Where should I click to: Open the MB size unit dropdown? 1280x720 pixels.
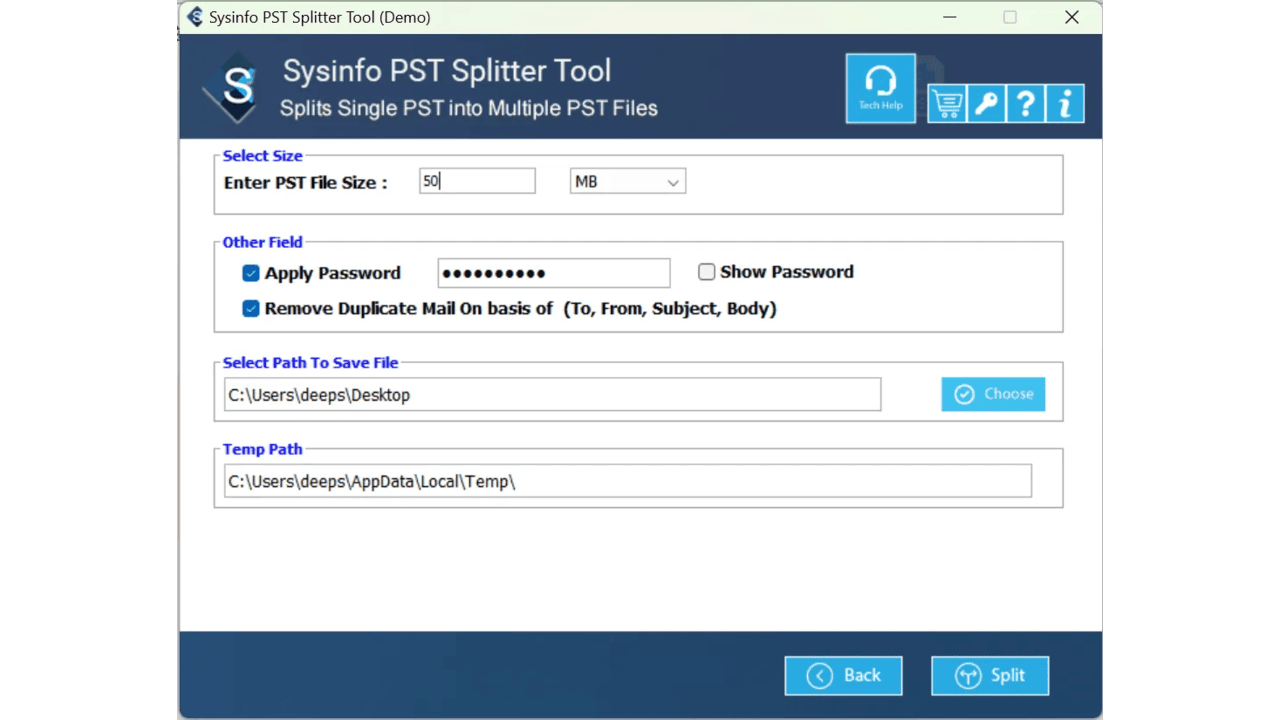click(628, 181)
